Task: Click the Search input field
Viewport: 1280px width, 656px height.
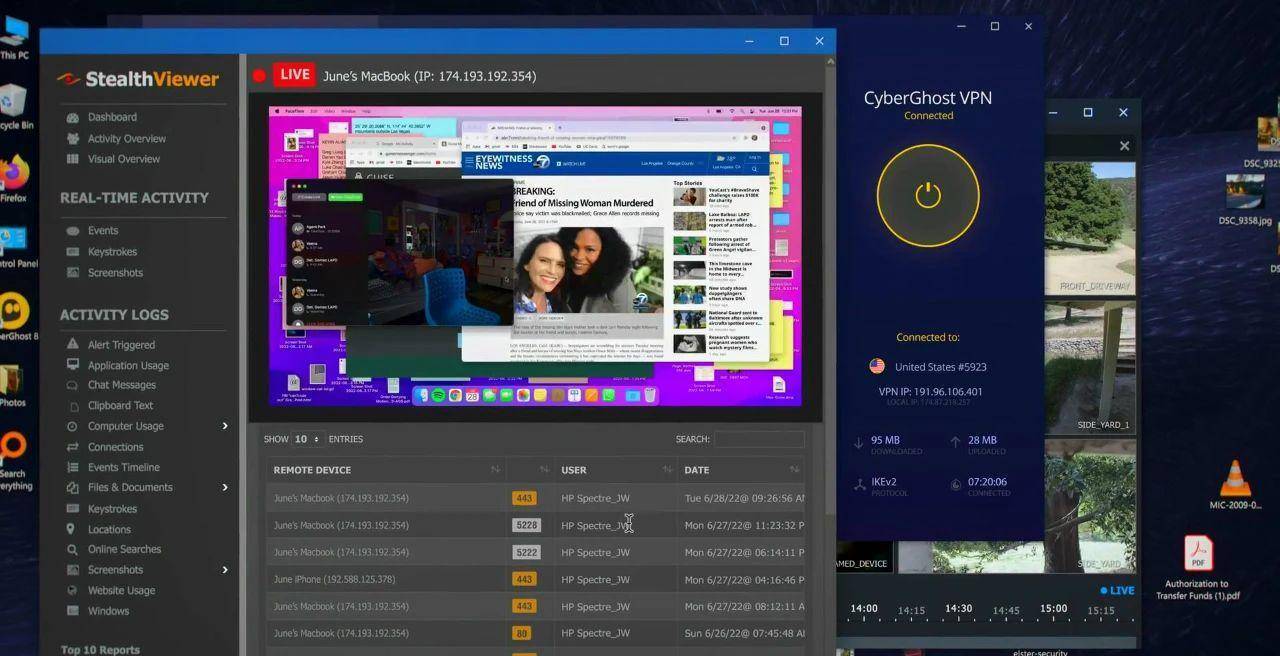Action: click(x=759, y=439)
